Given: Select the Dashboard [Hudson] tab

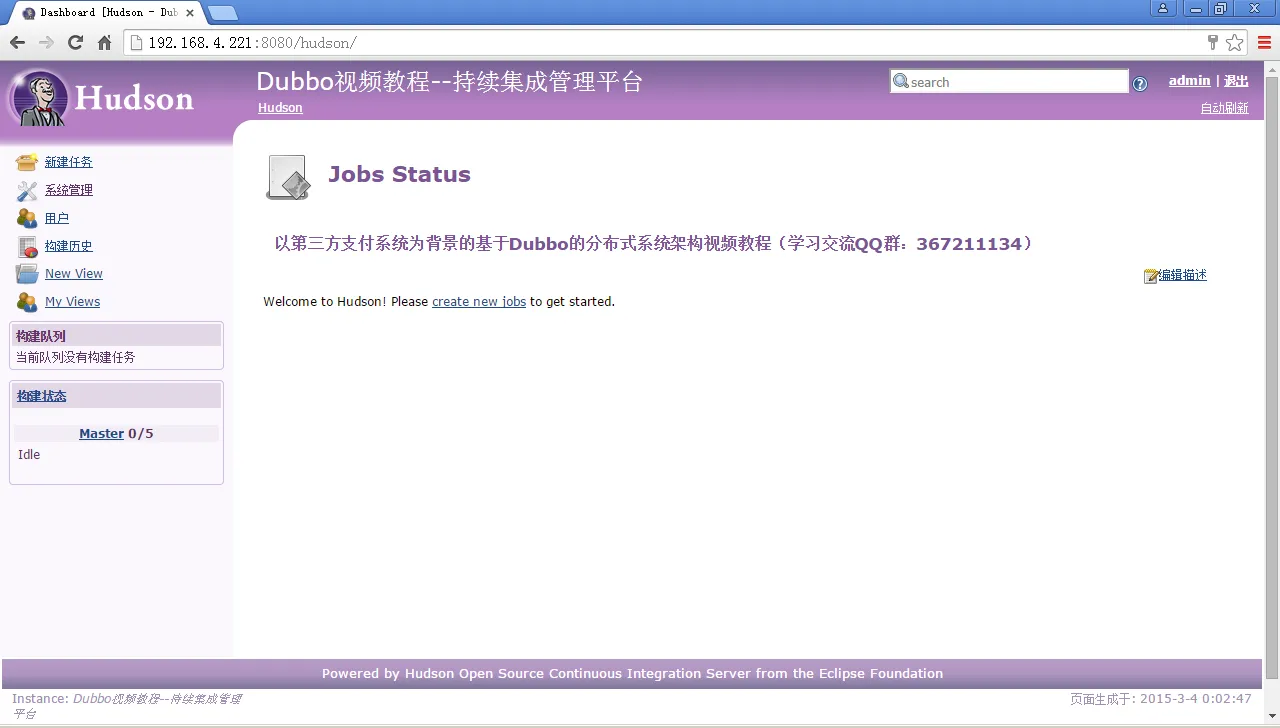Looking at the screenshot, I should [106, 13].
